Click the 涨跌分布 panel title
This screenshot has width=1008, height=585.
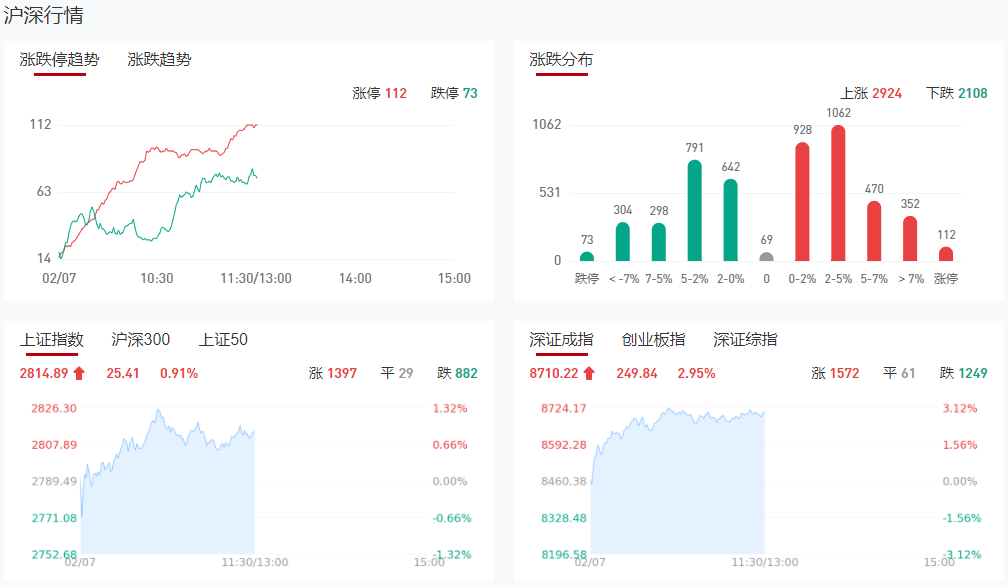(561, 60)
